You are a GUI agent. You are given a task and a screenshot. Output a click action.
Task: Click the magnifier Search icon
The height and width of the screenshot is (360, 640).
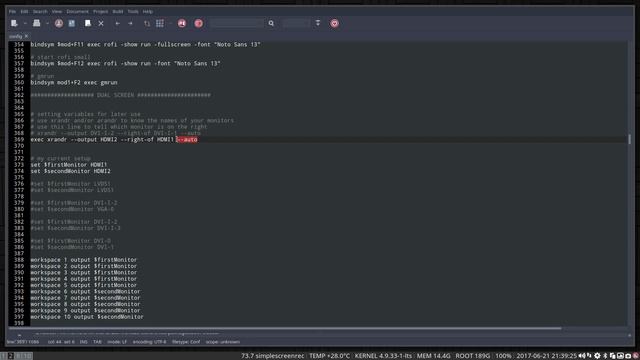point(271,23)
